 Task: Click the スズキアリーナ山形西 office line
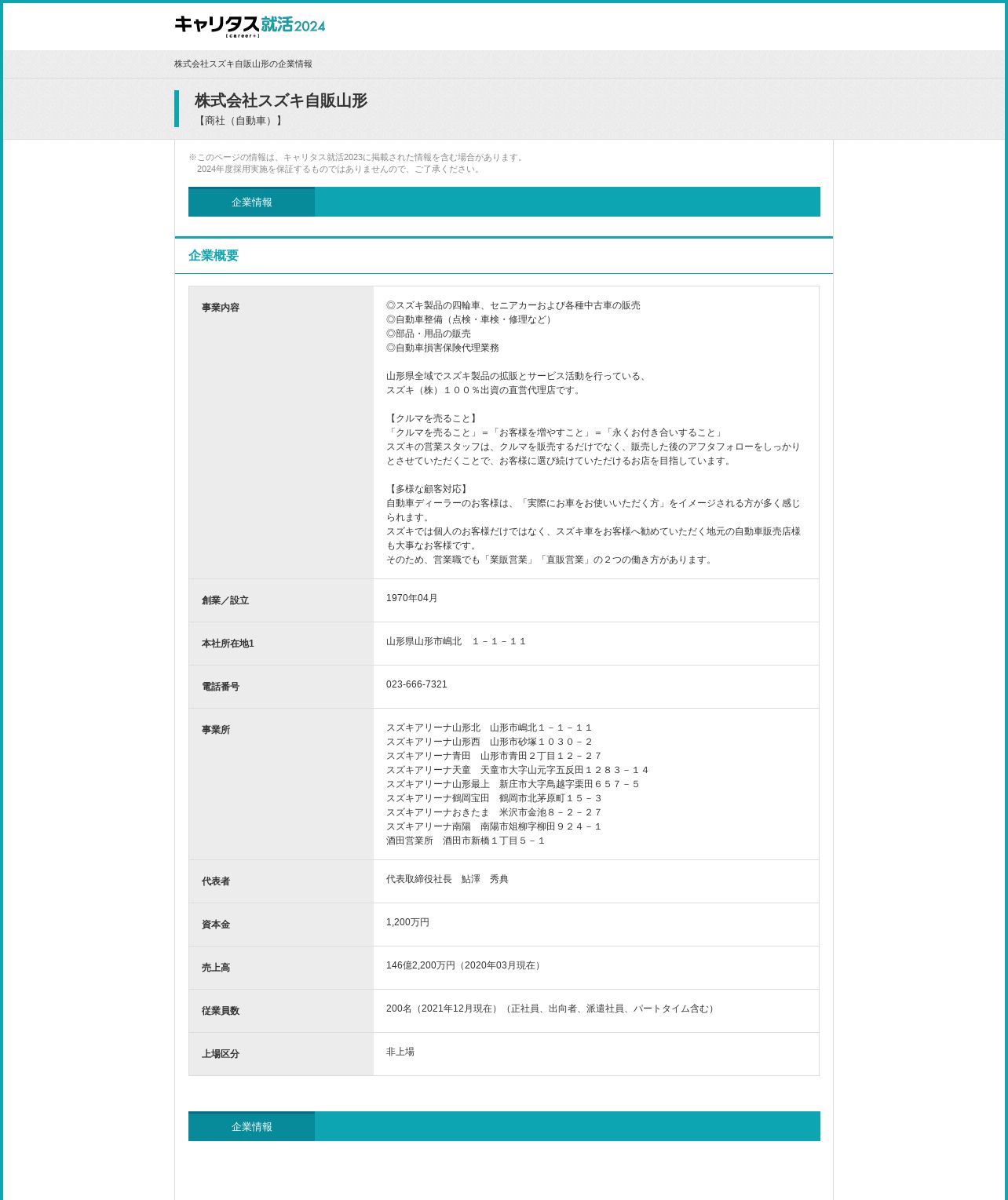(x=489, y=742)
